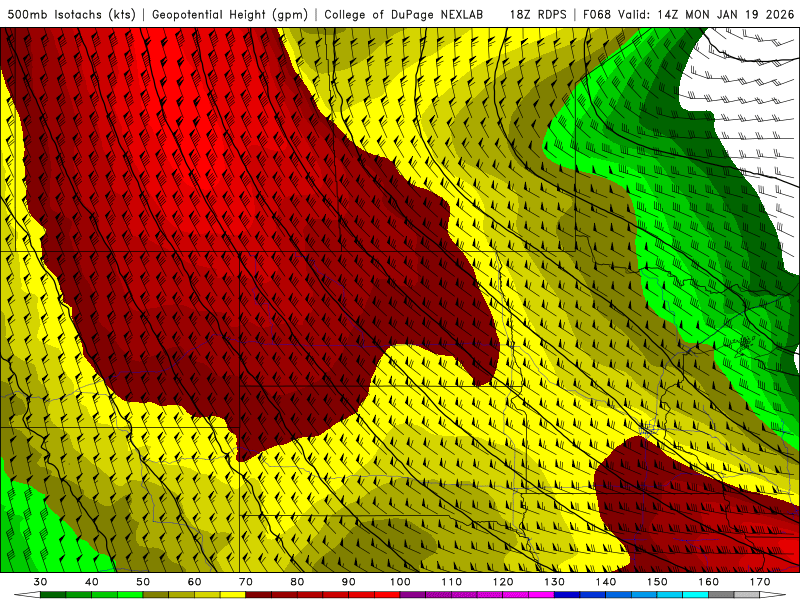Click the 170 label on the color scale

pos(760,582)
